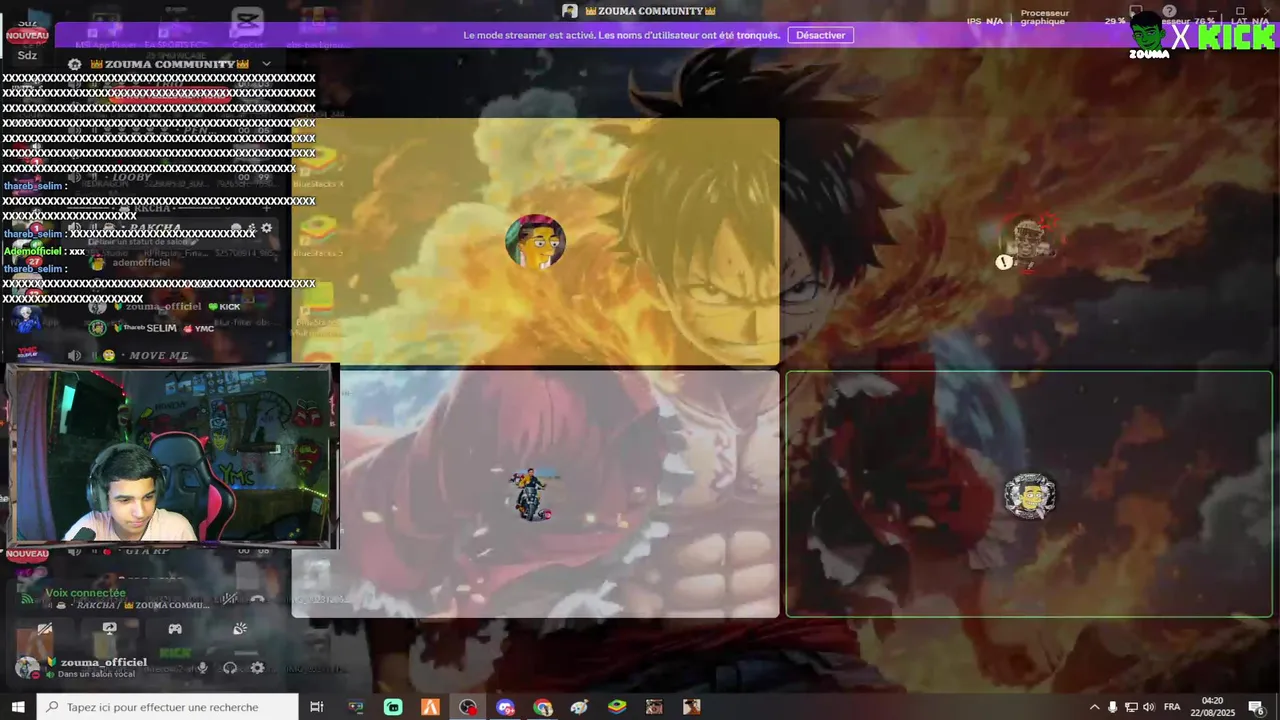Image resolution: width=1280 pixels, height=720 pixels.
Task: Toggle deafen headphones icon in user panel
Action: pyautogui.click(x=230, y=668)
